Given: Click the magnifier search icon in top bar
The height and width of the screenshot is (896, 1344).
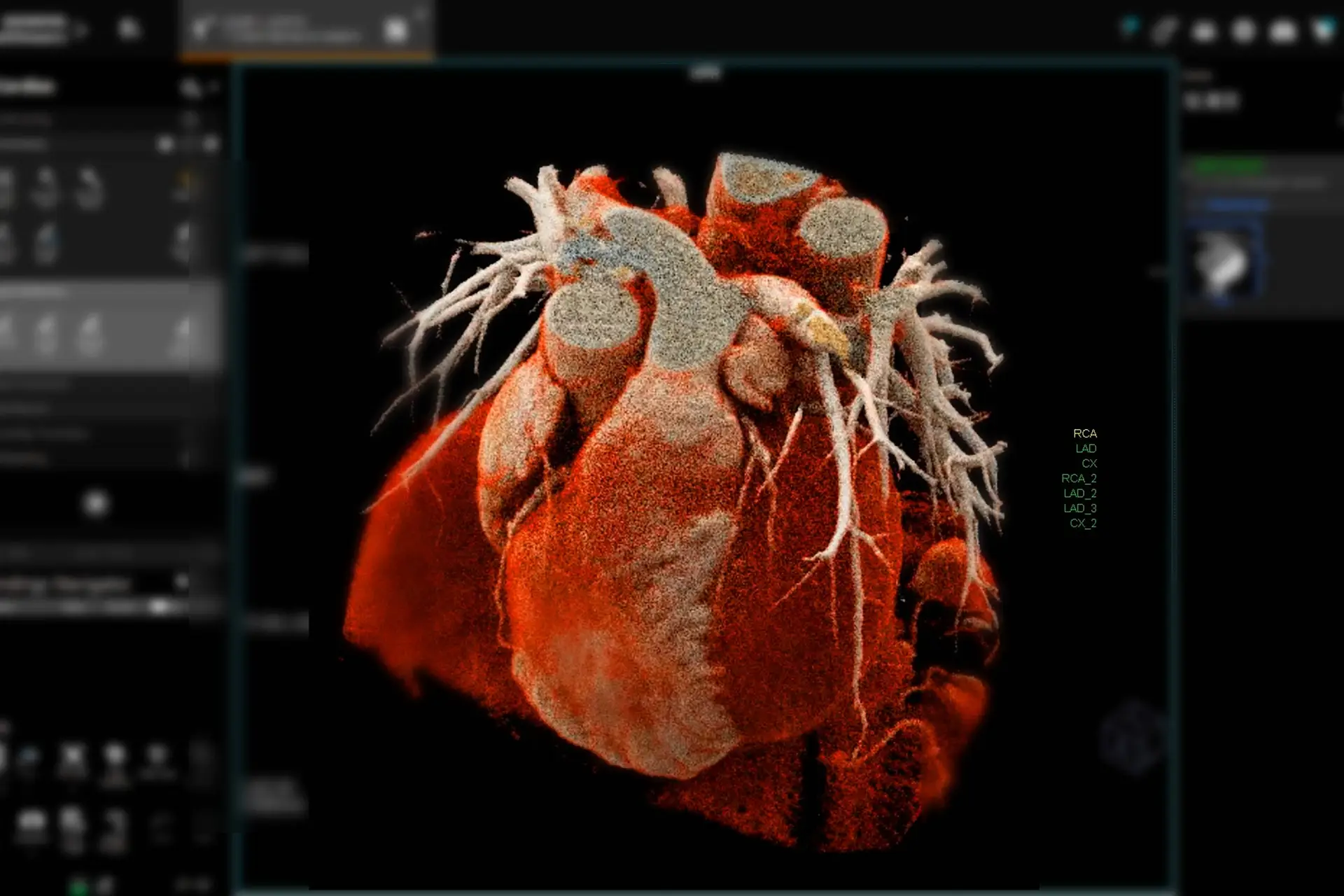Looking at the screenshot, I should 129,29.
